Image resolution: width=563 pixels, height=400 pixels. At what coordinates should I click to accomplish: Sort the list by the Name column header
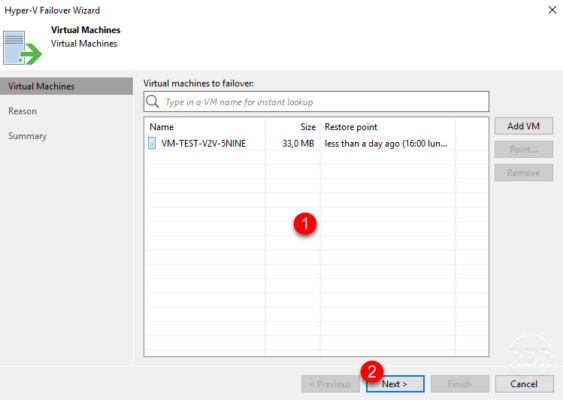[x=205, y=127]
